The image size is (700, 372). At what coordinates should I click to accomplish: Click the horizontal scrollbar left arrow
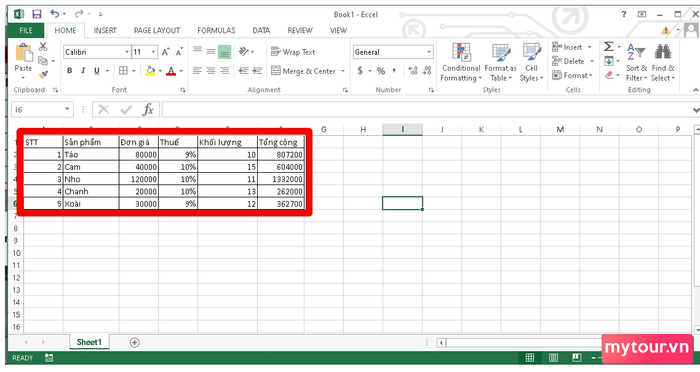point(441,343)
